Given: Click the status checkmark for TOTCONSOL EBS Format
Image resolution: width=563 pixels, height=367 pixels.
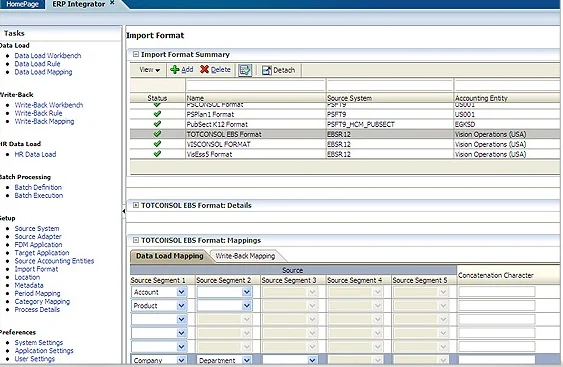Looking at the screenshot, I should click(x=157, y=134).
